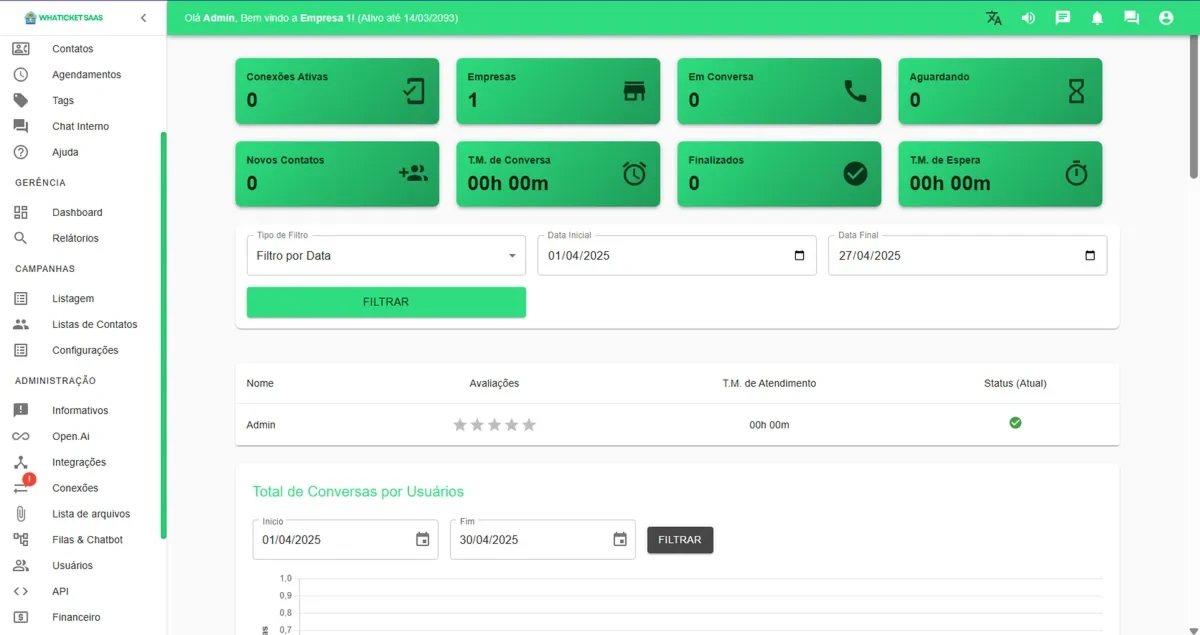This screenshot has width=1200, height=635.
Task: Click the Relatórios magnifier icon
Action: pos(21,238)
